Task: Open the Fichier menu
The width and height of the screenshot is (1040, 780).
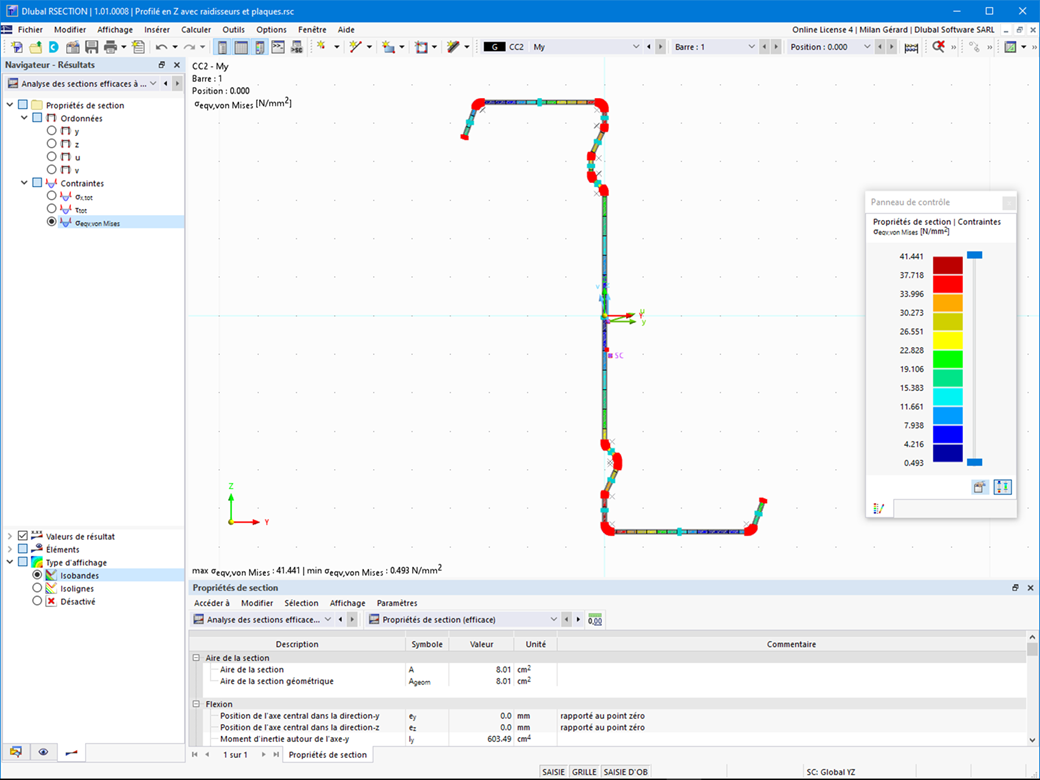Action: point(31,30)
